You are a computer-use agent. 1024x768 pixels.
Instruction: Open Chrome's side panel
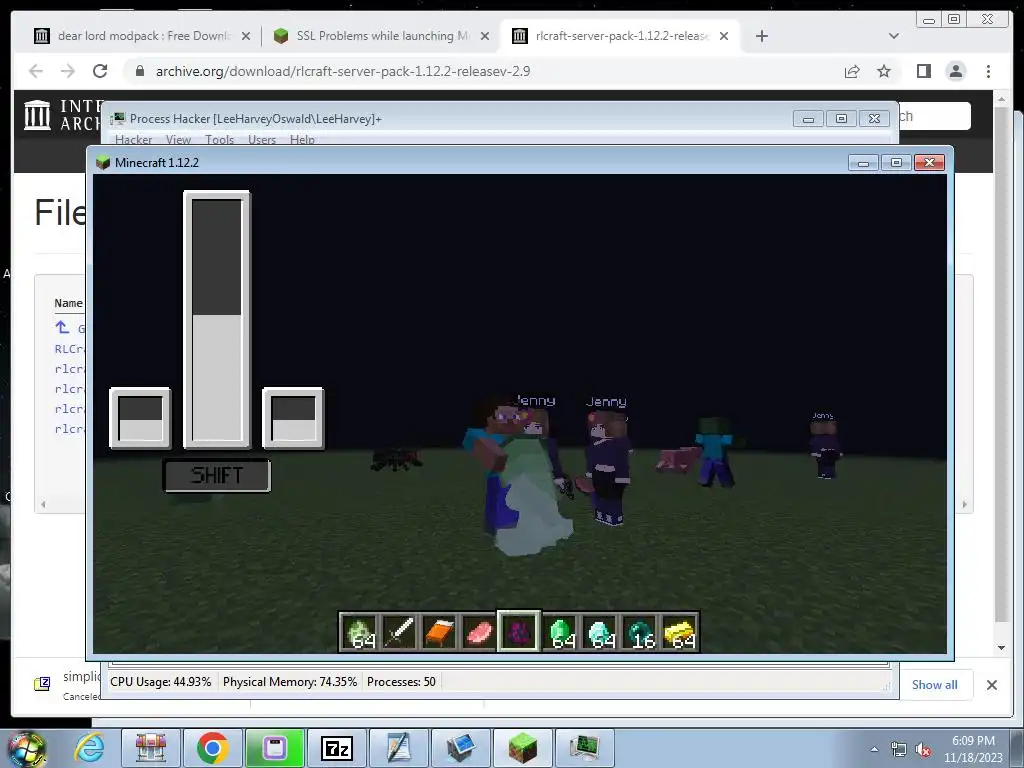923,71
